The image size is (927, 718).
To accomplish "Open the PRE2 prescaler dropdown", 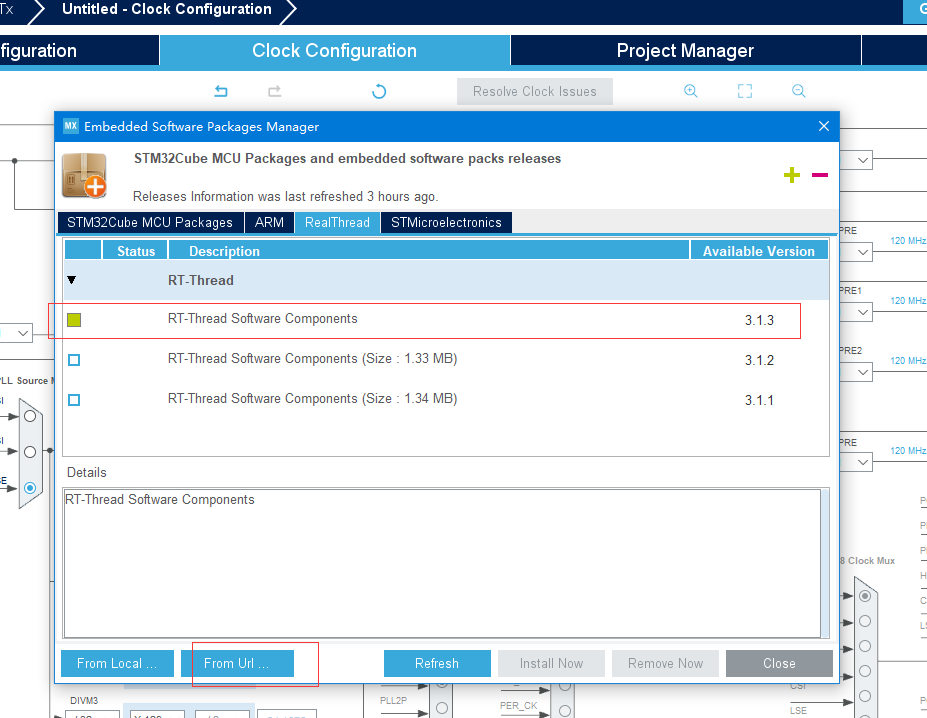I will 863,372.
